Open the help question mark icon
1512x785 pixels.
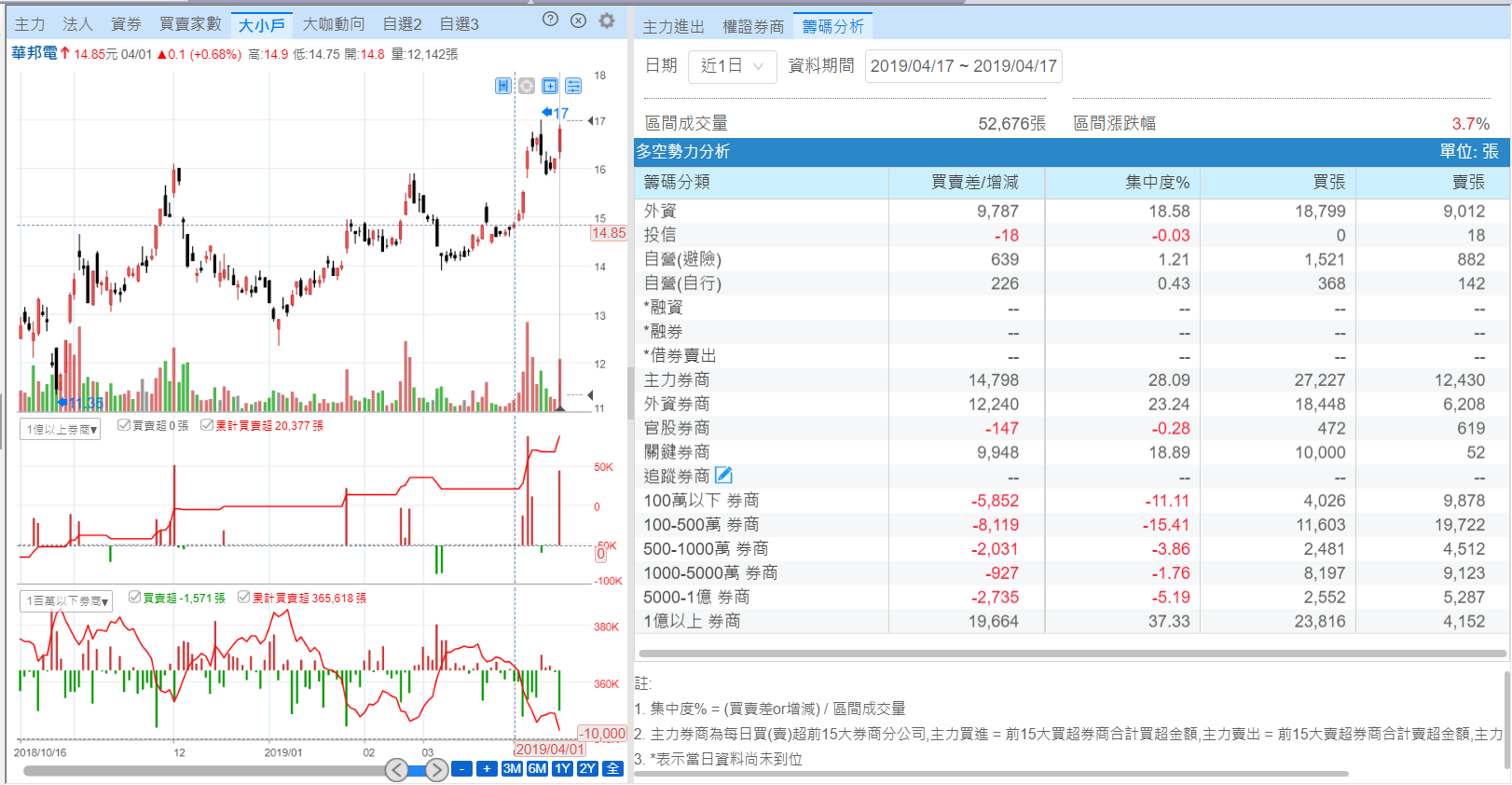pos(550,20)
